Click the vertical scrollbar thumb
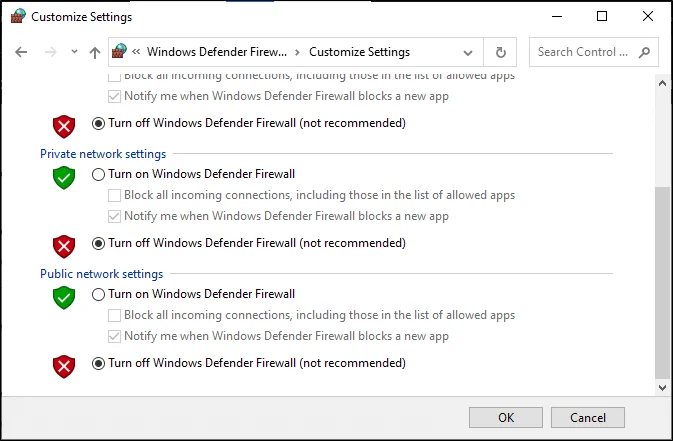This screenshot has width=673, height=441. (x=662, y=283)
